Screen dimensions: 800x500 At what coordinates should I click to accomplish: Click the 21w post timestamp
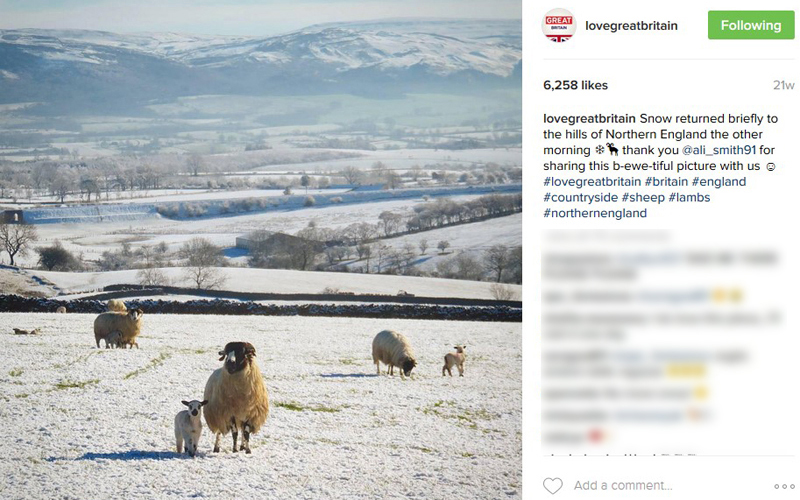click(x=784, y=85)
